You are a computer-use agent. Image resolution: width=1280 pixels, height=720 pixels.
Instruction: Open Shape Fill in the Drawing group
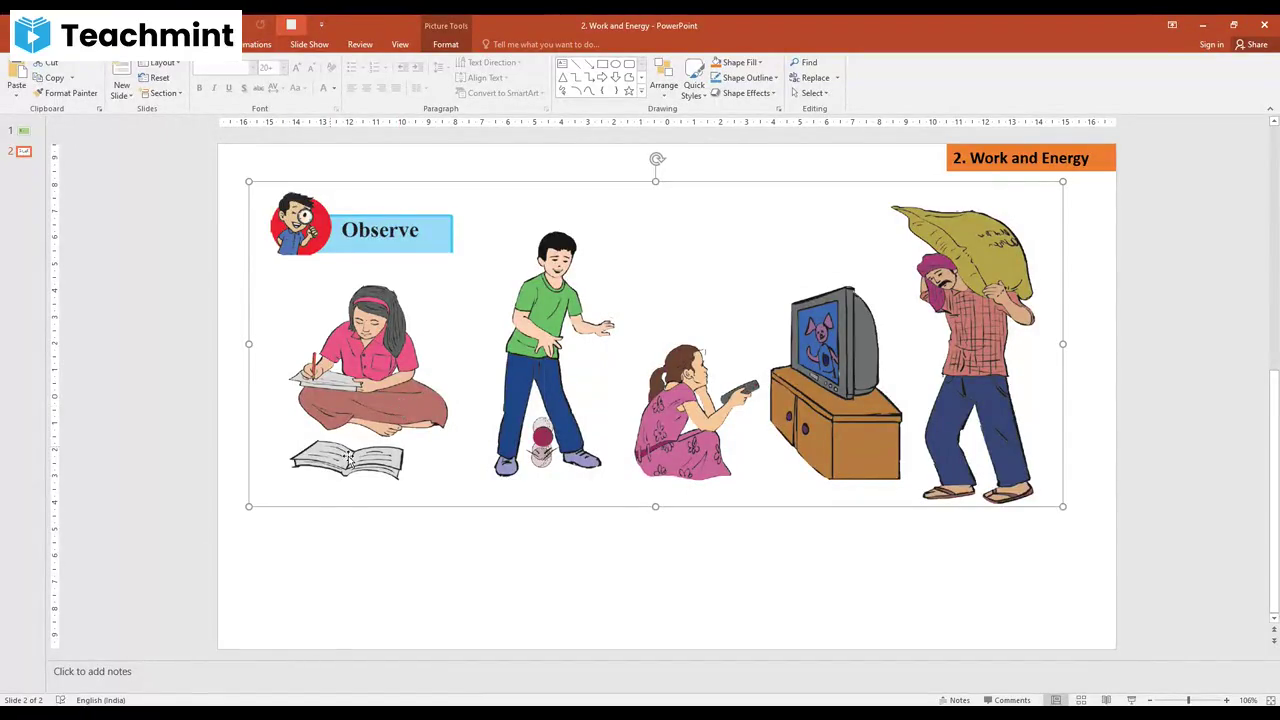coord(739,62)
